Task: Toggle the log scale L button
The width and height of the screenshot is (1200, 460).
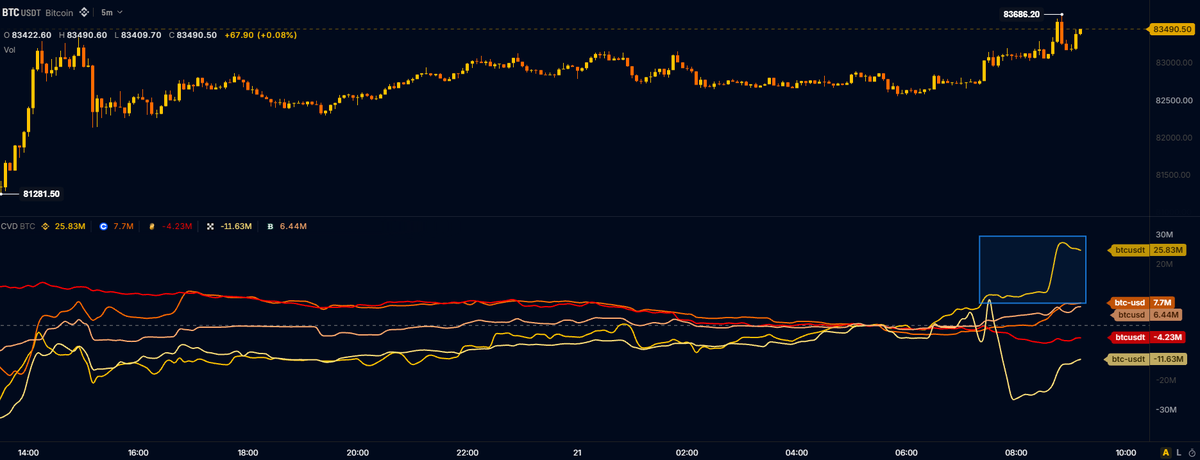Action: click(1178, 453)
